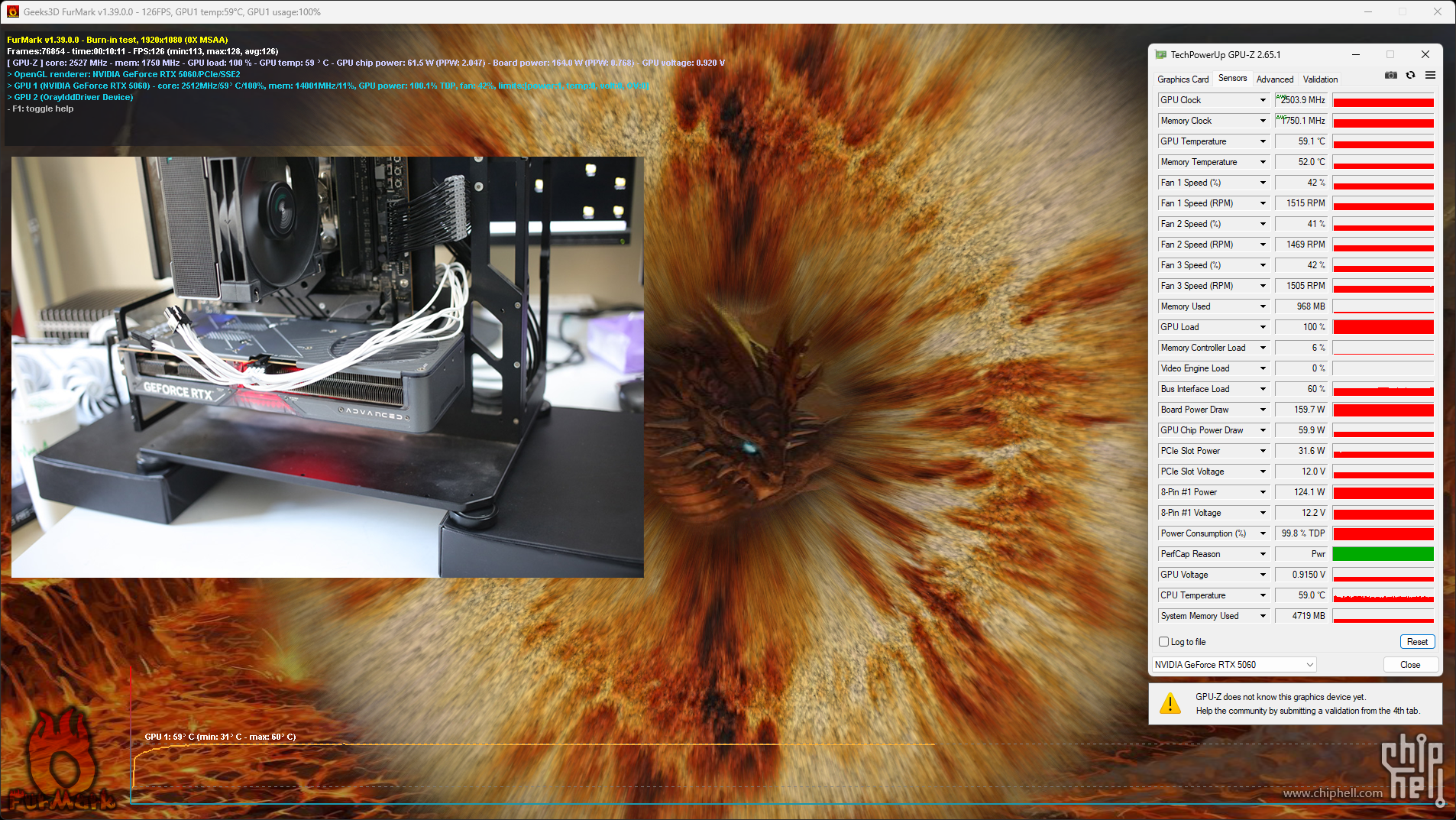Click the yellow warning icon in notice

(1170, 703)
